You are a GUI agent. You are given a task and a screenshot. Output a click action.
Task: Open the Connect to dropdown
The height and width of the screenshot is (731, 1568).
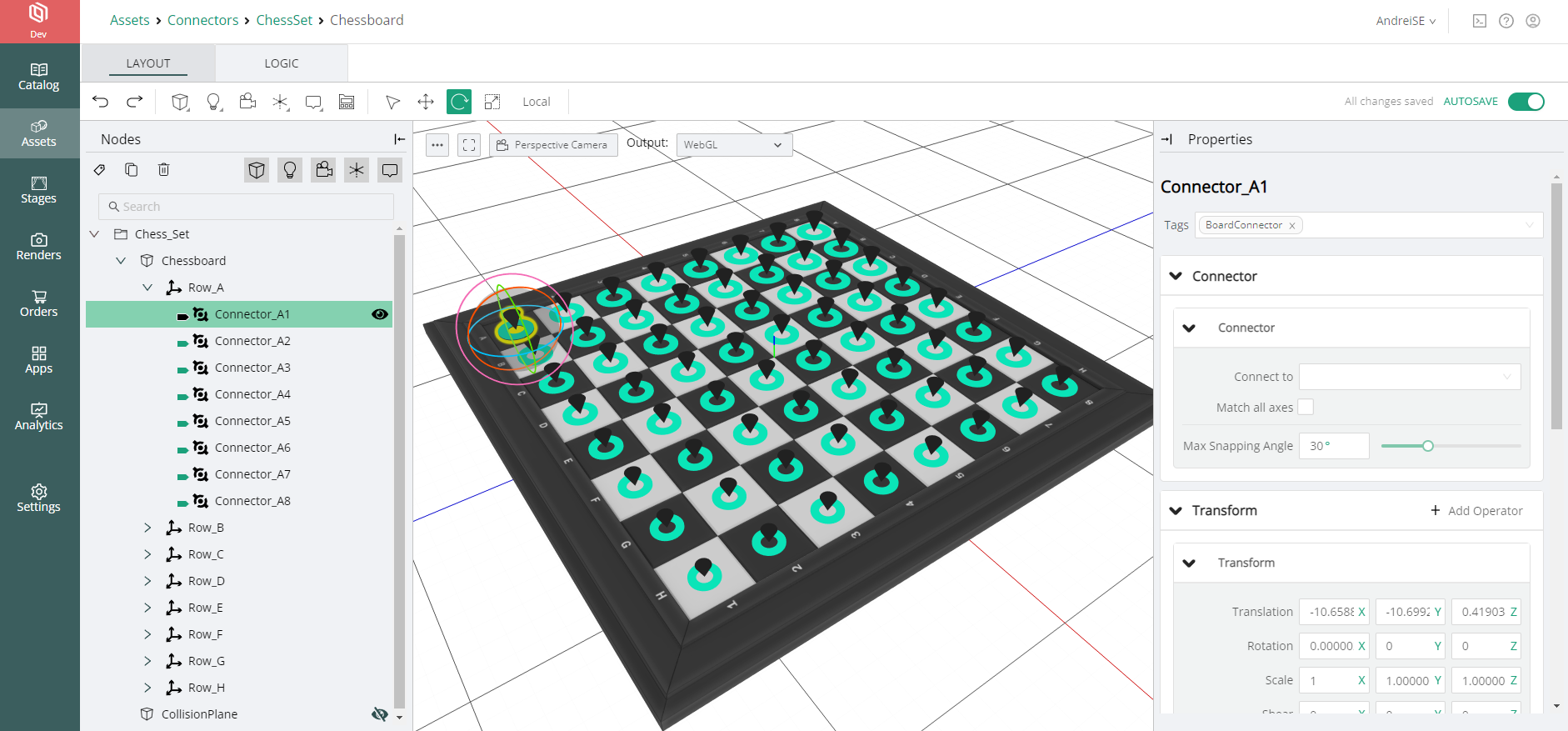[x=1409, y=377]
